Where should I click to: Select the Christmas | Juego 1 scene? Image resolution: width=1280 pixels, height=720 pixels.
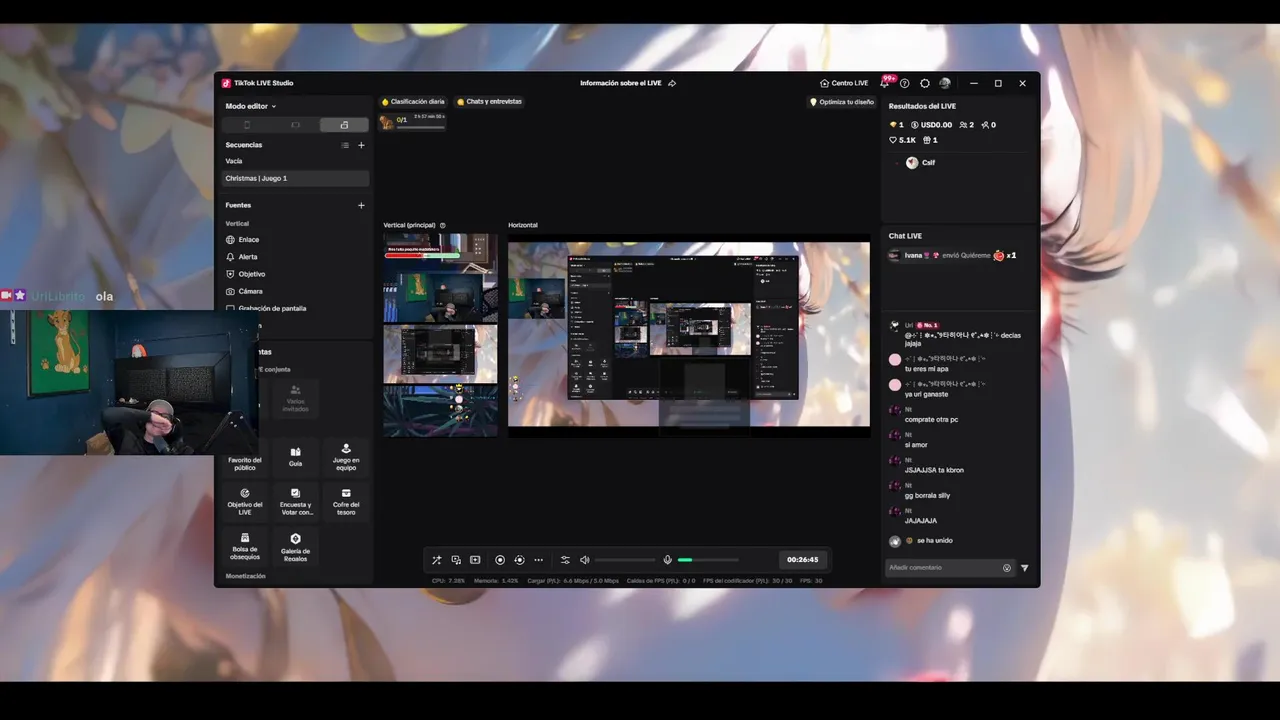pyautogui.click(x=295, y=178)
